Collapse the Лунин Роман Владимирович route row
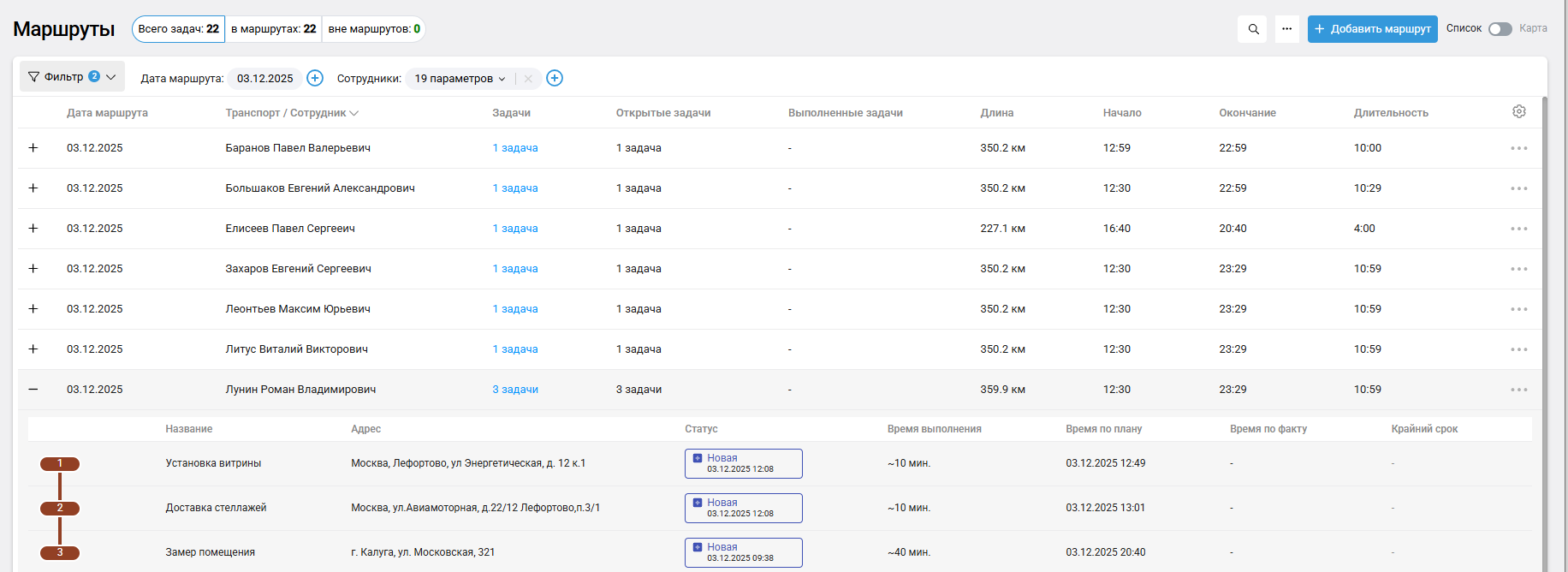 click(x=33, y=390)
